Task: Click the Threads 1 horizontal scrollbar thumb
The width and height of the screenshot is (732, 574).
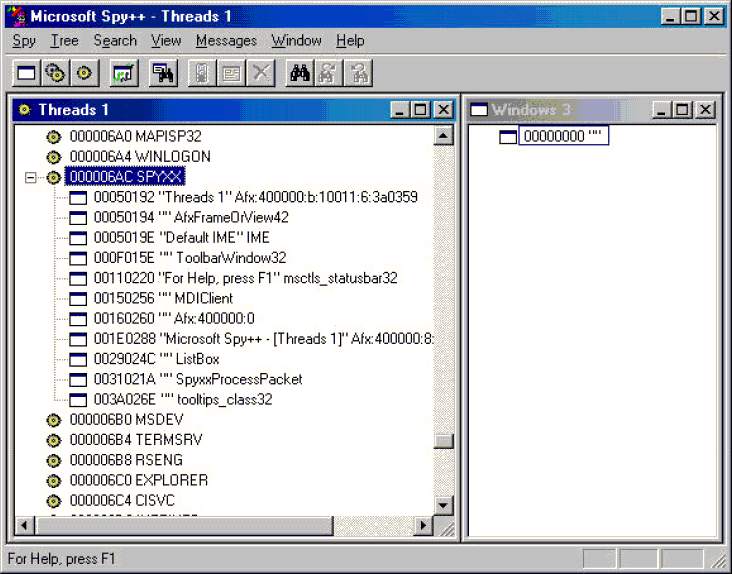Action: pos(184,526)
